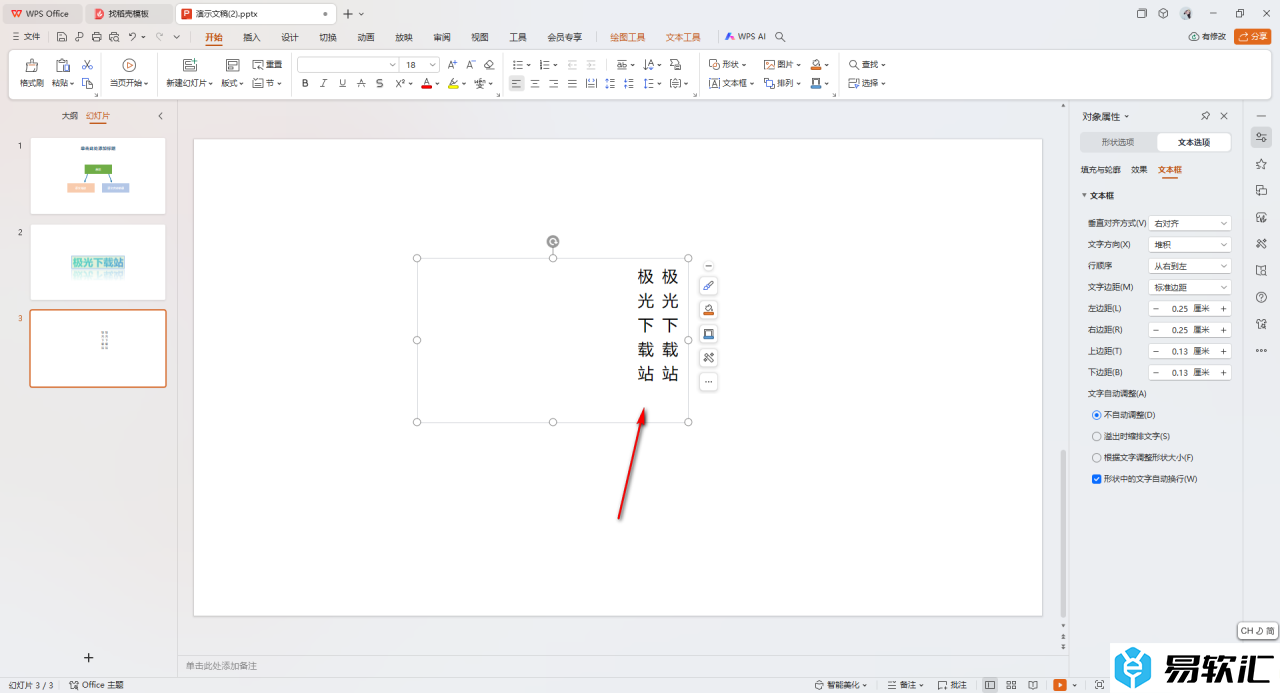
Task: Open the 设计 ribbon tab
Action: click(x=290, y=37)
